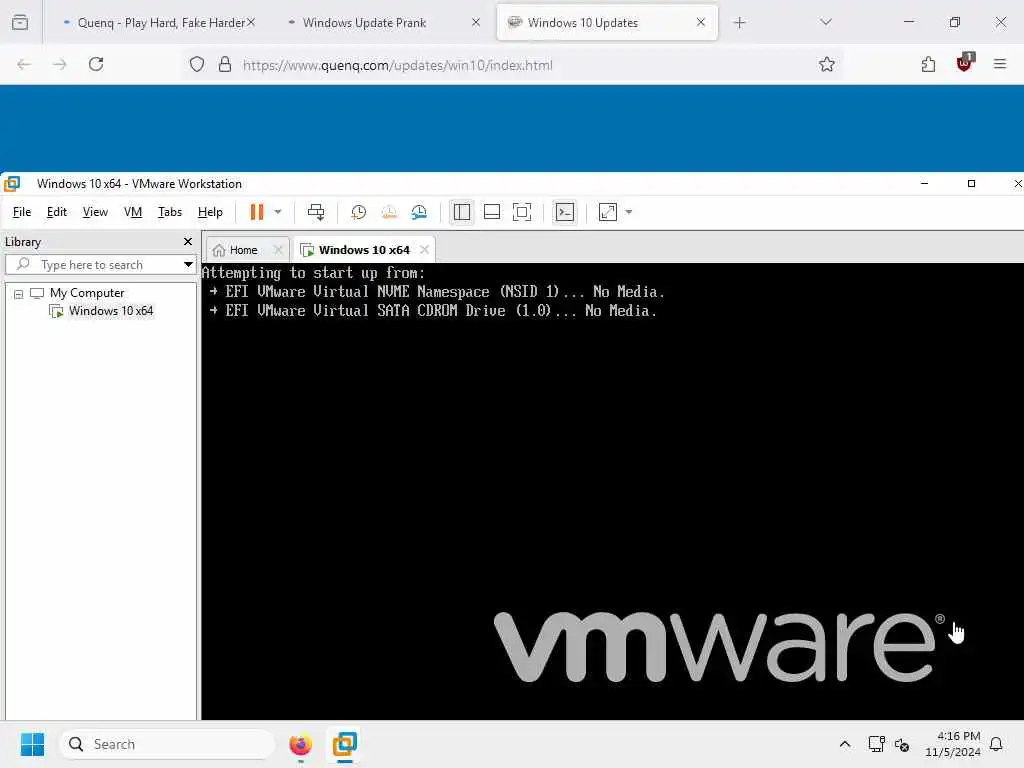Click the muted volume tray icon
This screenshot has height=768, width=1024.
click(902, 744)
